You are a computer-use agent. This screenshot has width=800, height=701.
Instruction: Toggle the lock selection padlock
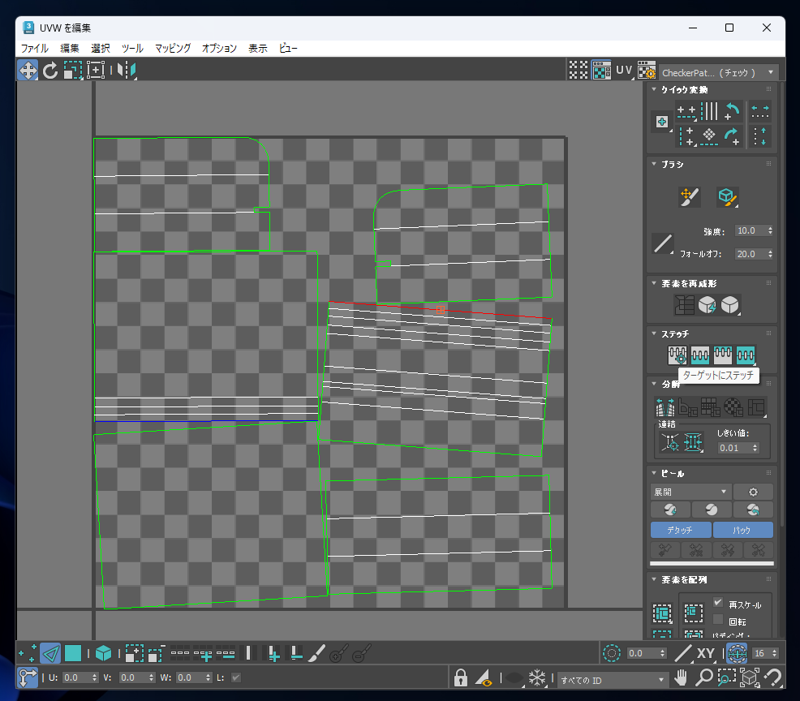tap(461, 678)
